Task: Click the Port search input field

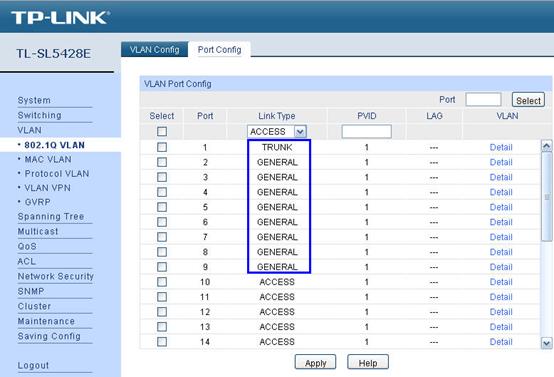Action: point(483,100)
